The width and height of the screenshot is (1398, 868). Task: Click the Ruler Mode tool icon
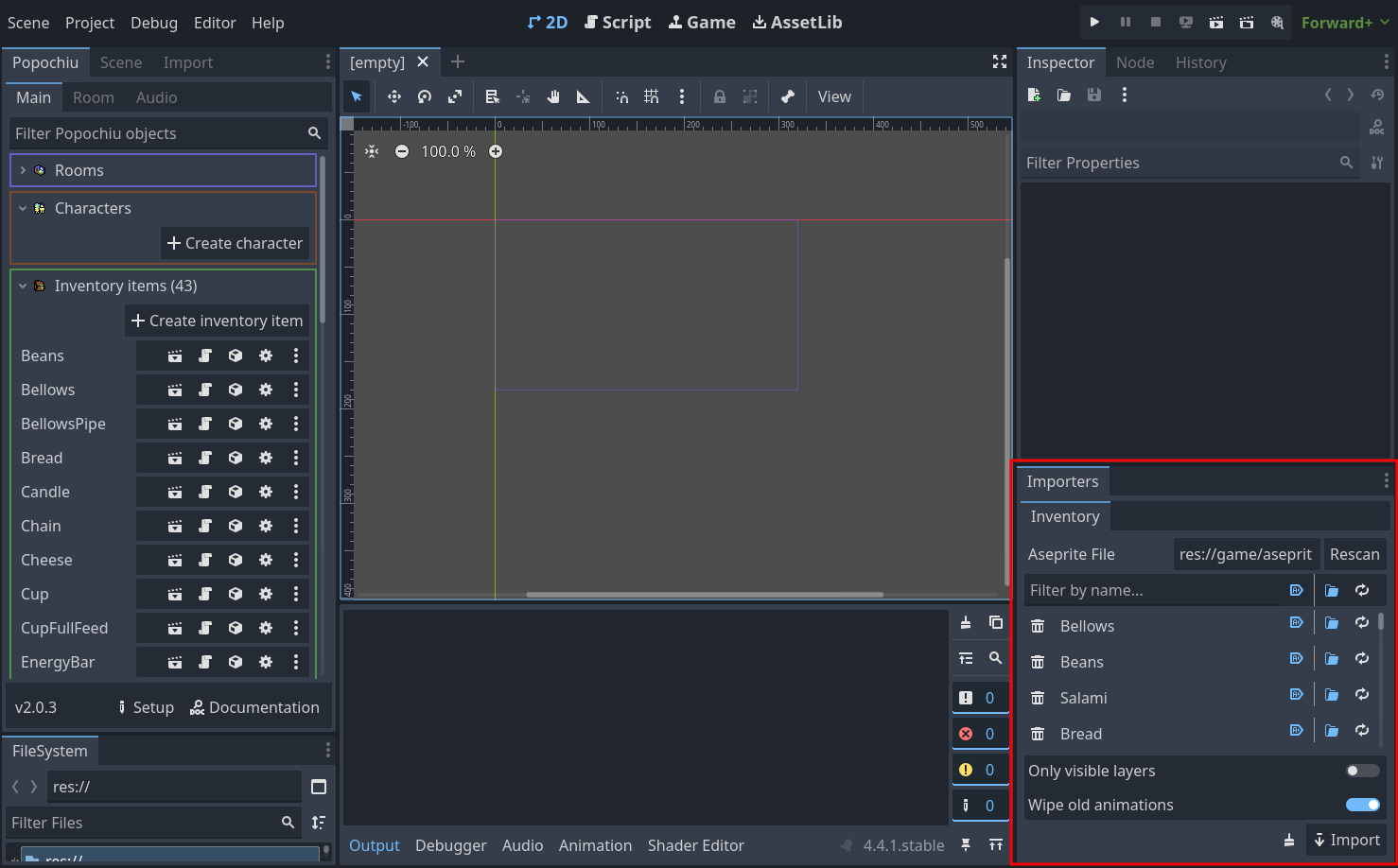coord(584,96)
